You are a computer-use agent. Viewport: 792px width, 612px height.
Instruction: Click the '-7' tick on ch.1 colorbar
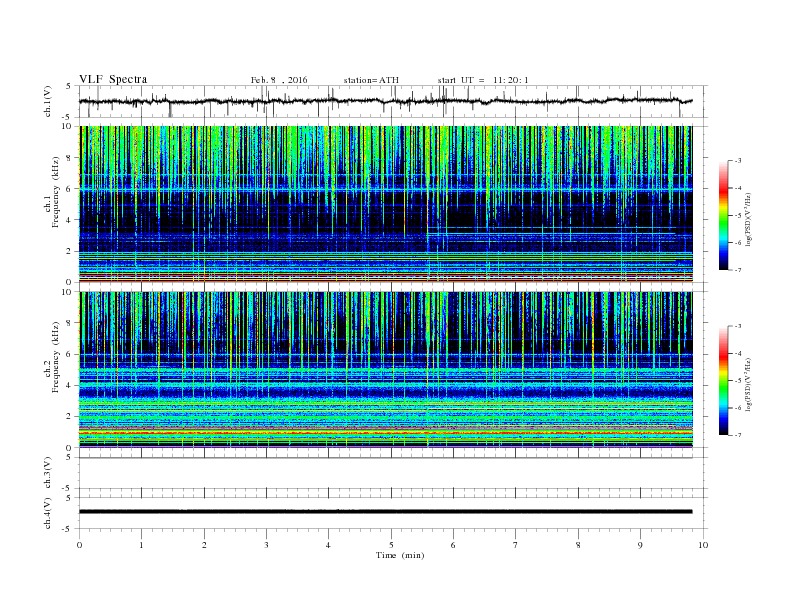click(x=738, y=270)
